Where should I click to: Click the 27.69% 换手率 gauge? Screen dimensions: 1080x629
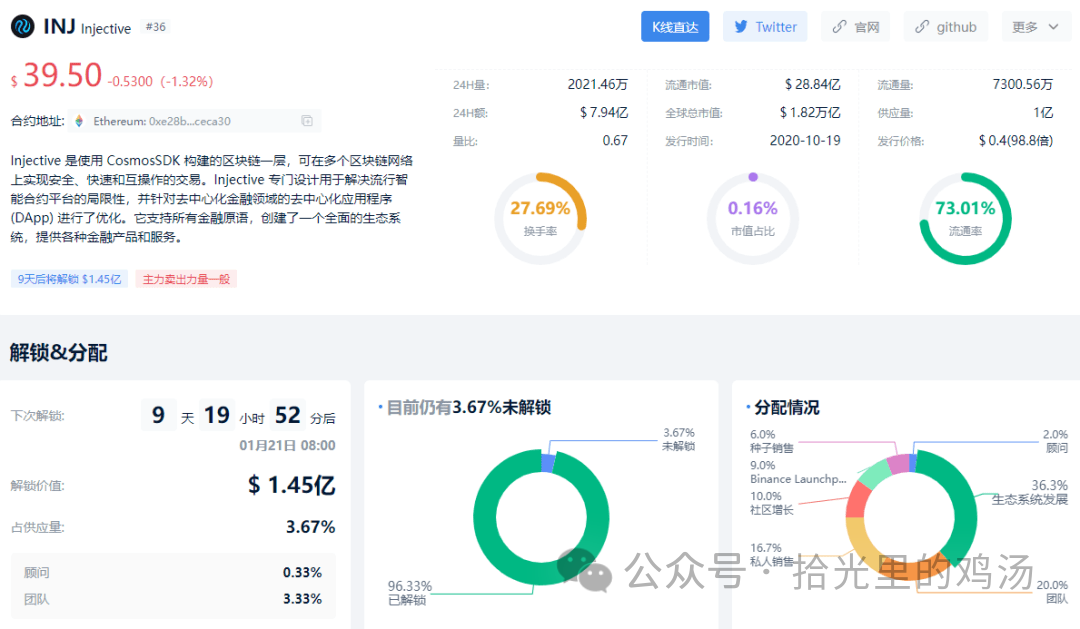click(x=540, y=218)
